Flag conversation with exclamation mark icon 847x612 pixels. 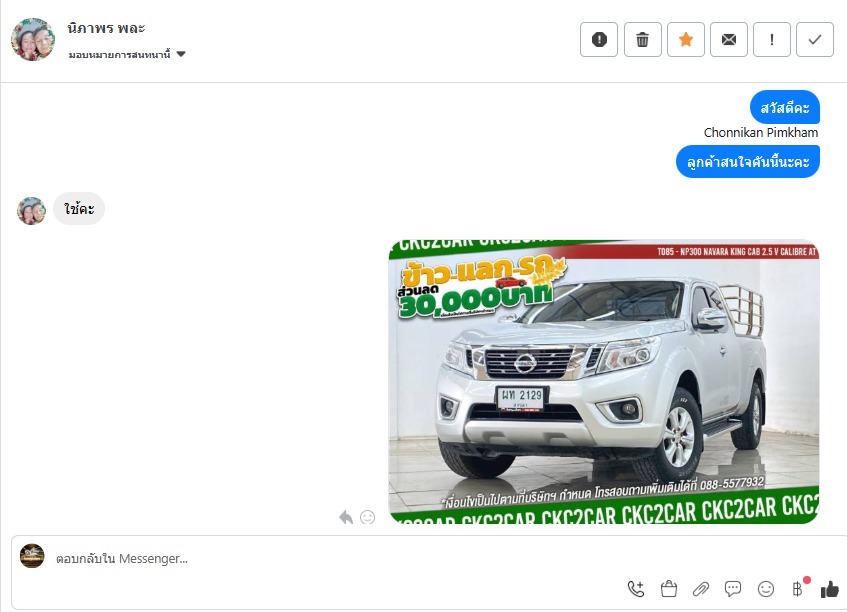tap(772, 39)
